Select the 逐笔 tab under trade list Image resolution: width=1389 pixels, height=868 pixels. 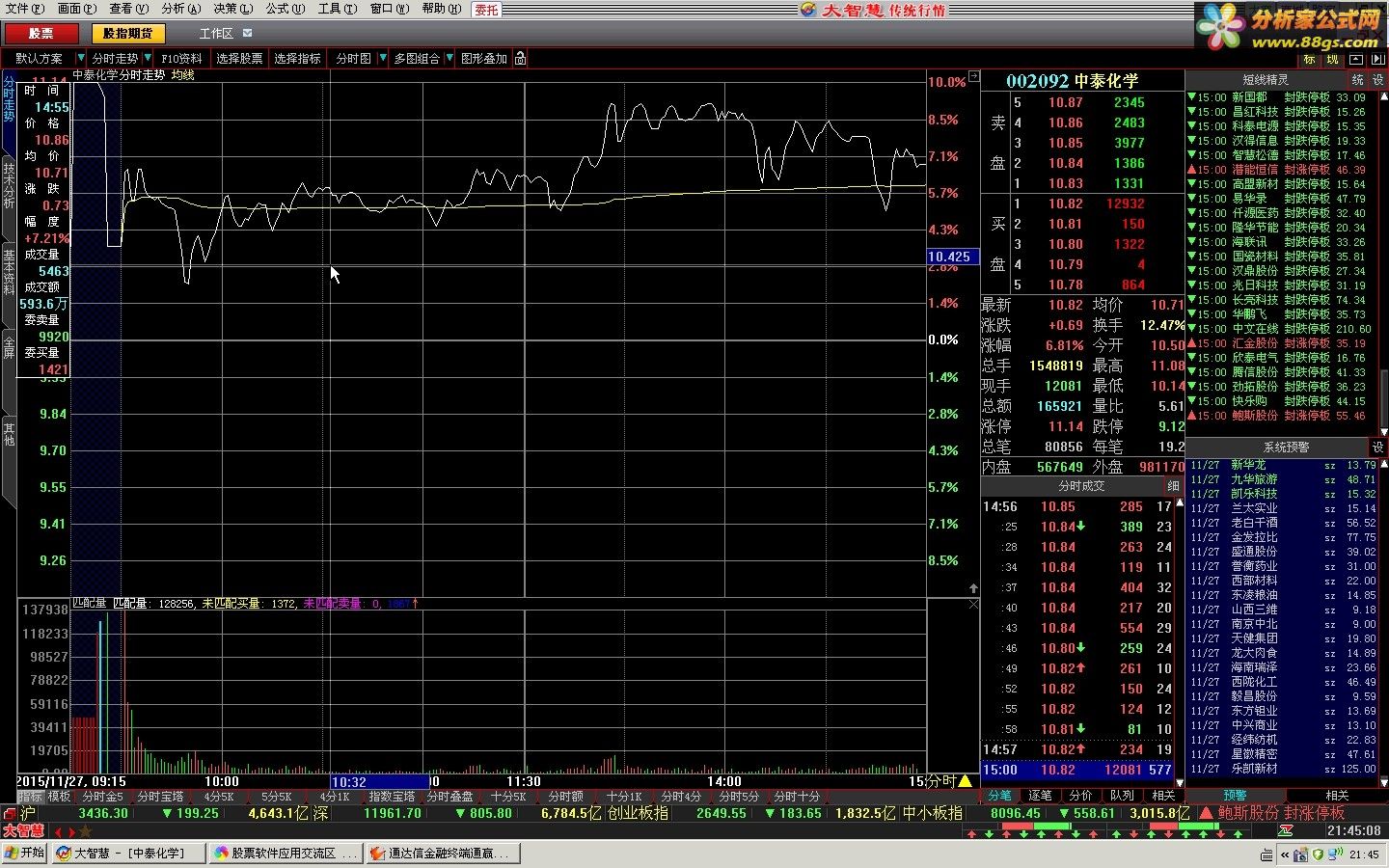[1040, 796]
